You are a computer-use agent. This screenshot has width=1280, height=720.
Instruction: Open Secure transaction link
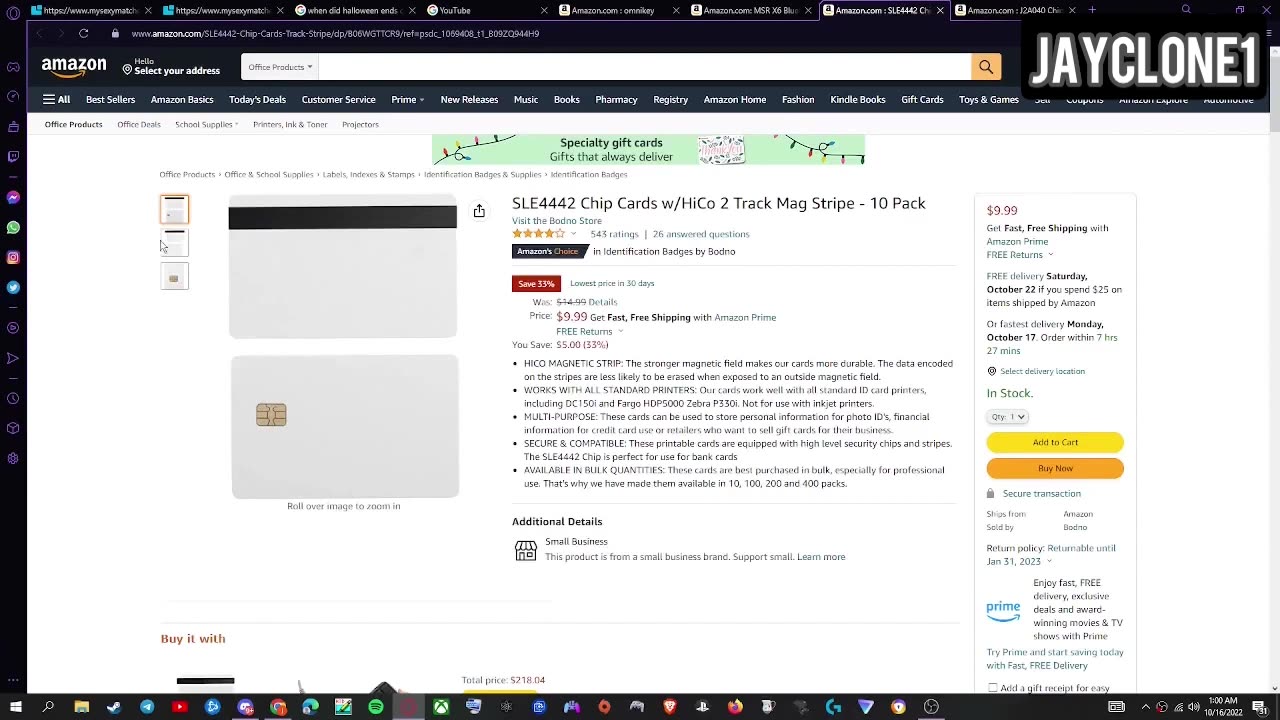(1041, 493)
